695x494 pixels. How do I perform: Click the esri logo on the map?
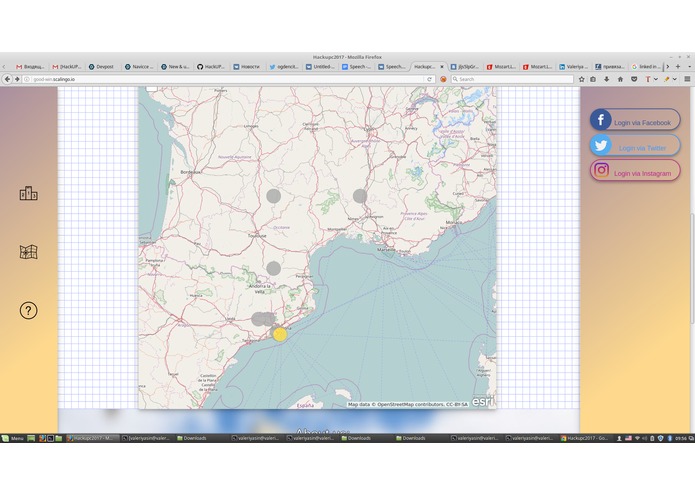pyautogui.click(x=482, y=401)
